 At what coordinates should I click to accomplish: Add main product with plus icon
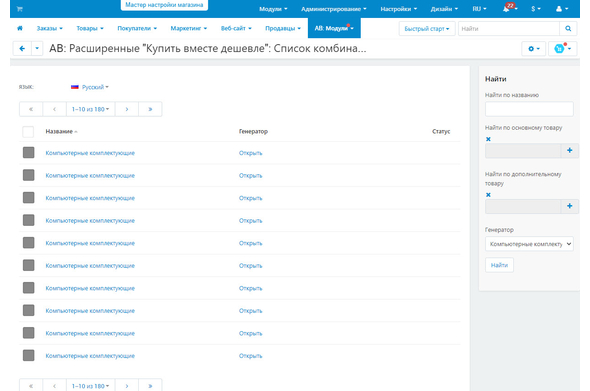569,151
